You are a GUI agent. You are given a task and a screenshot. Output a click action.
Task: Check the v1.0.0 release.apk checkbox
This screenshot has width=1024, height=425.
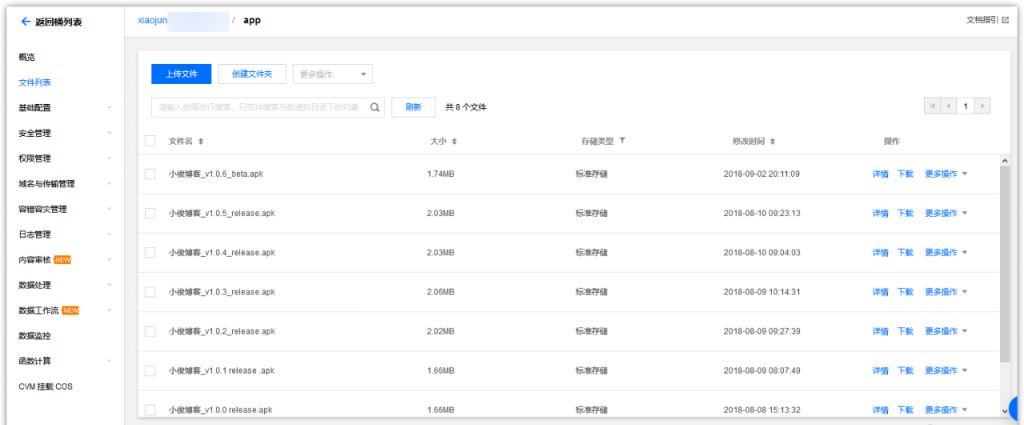click(150, 410)
